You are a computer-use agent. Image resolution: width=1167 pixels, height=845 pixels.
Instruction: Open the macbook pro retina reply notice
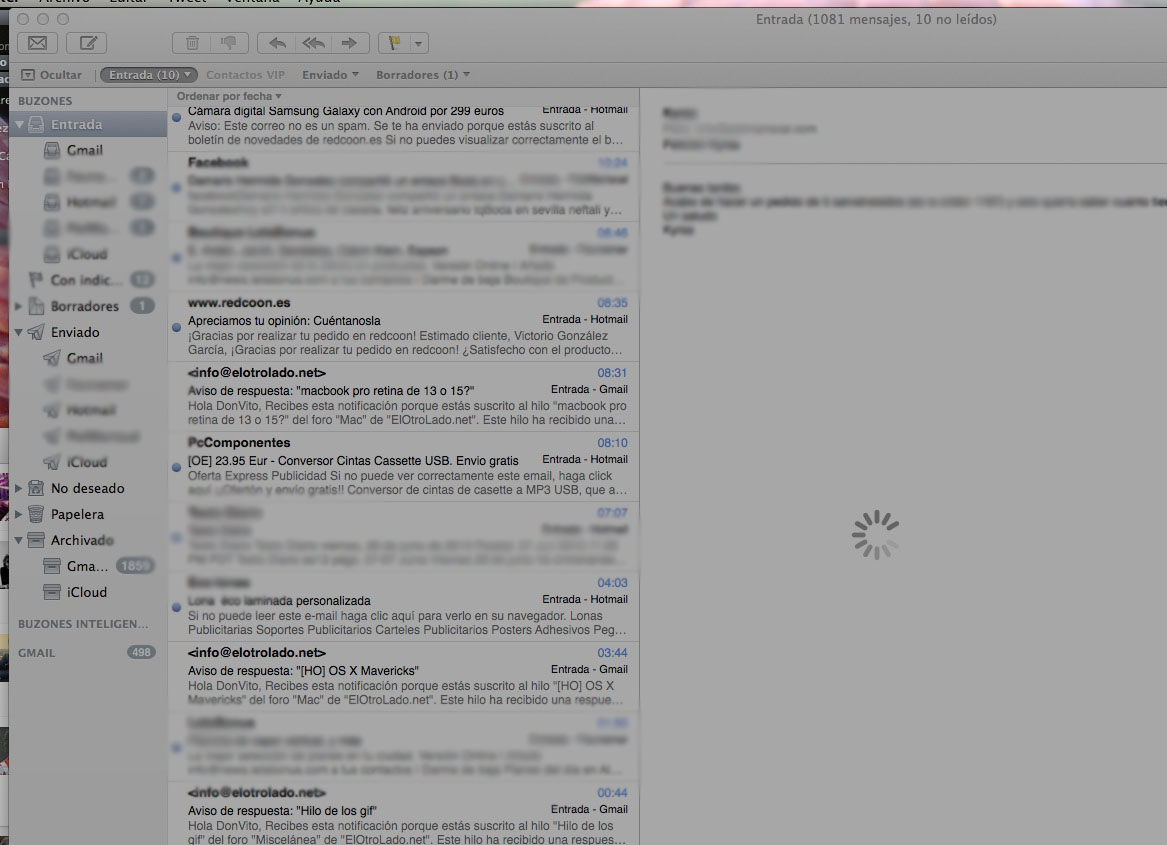(403, 397)
